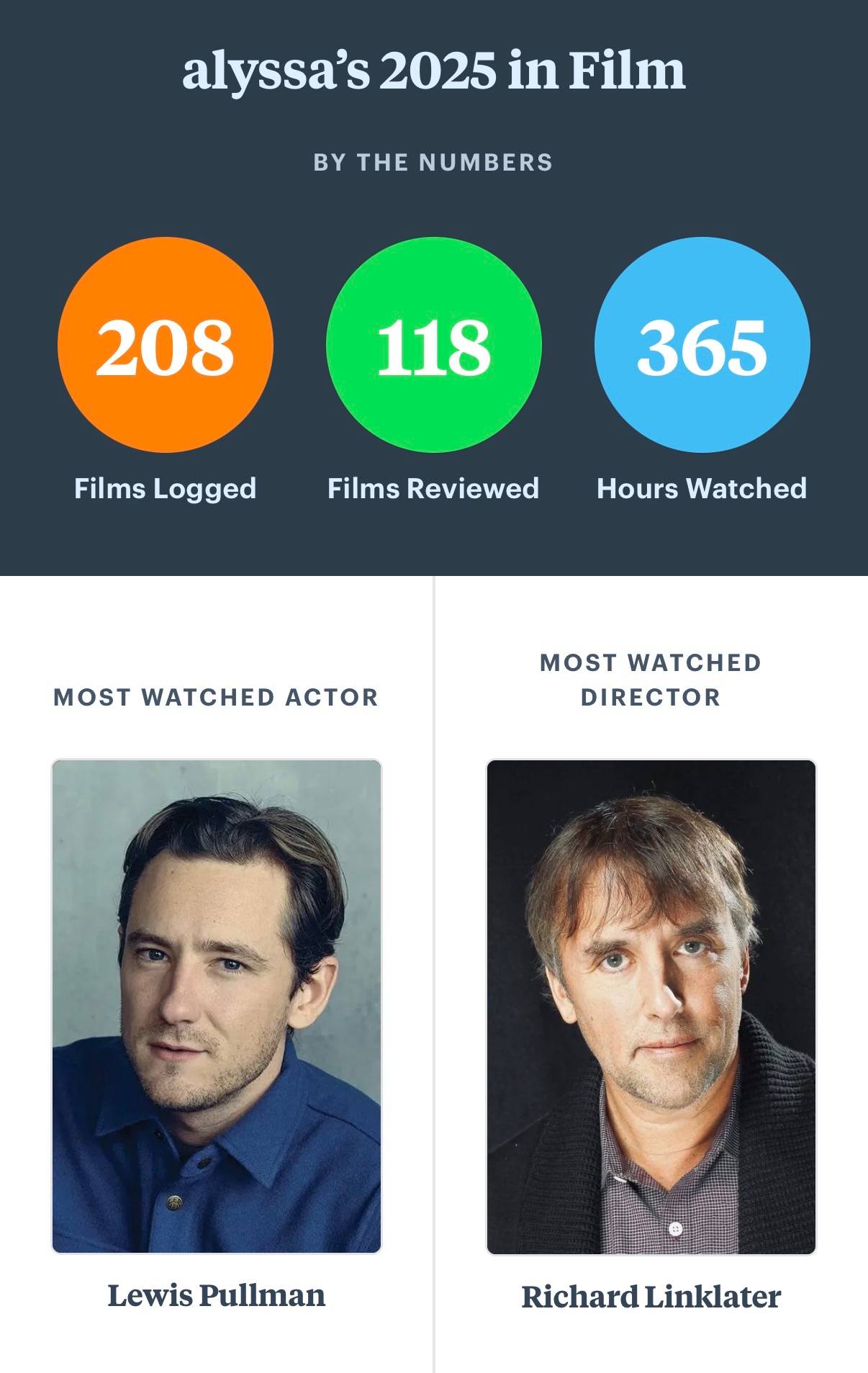Open the Richard Linklater name link

click(651, 1297)
